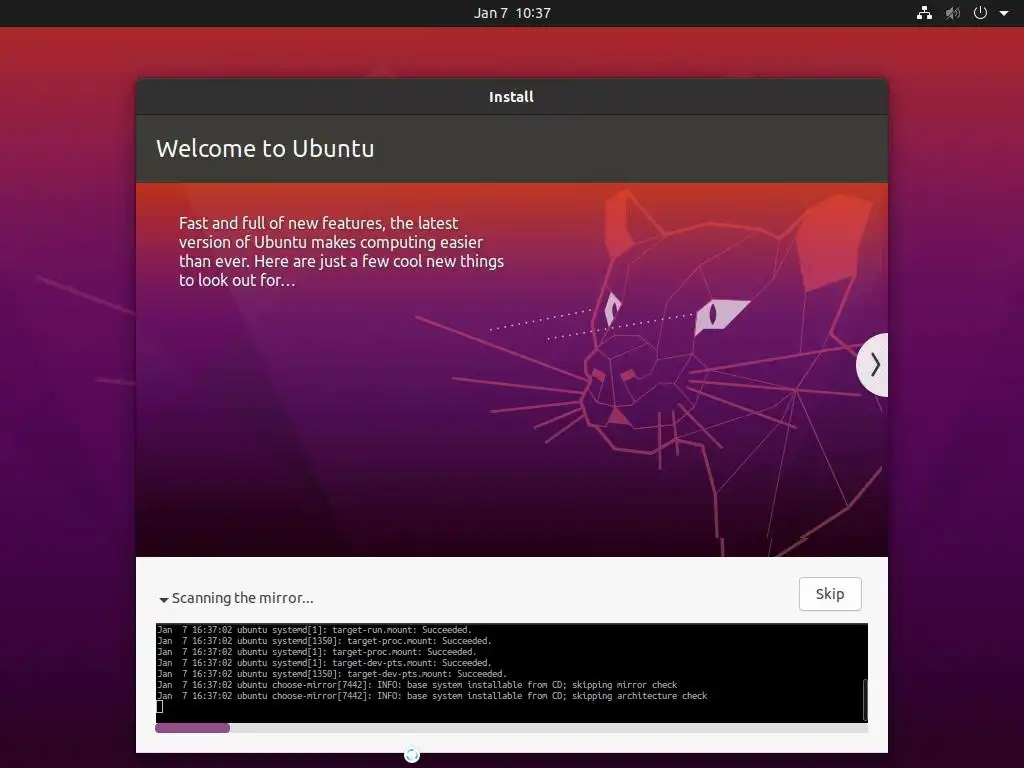Open the Jan 7 10:37 clock menu
1024x768 pixels.
512,13
